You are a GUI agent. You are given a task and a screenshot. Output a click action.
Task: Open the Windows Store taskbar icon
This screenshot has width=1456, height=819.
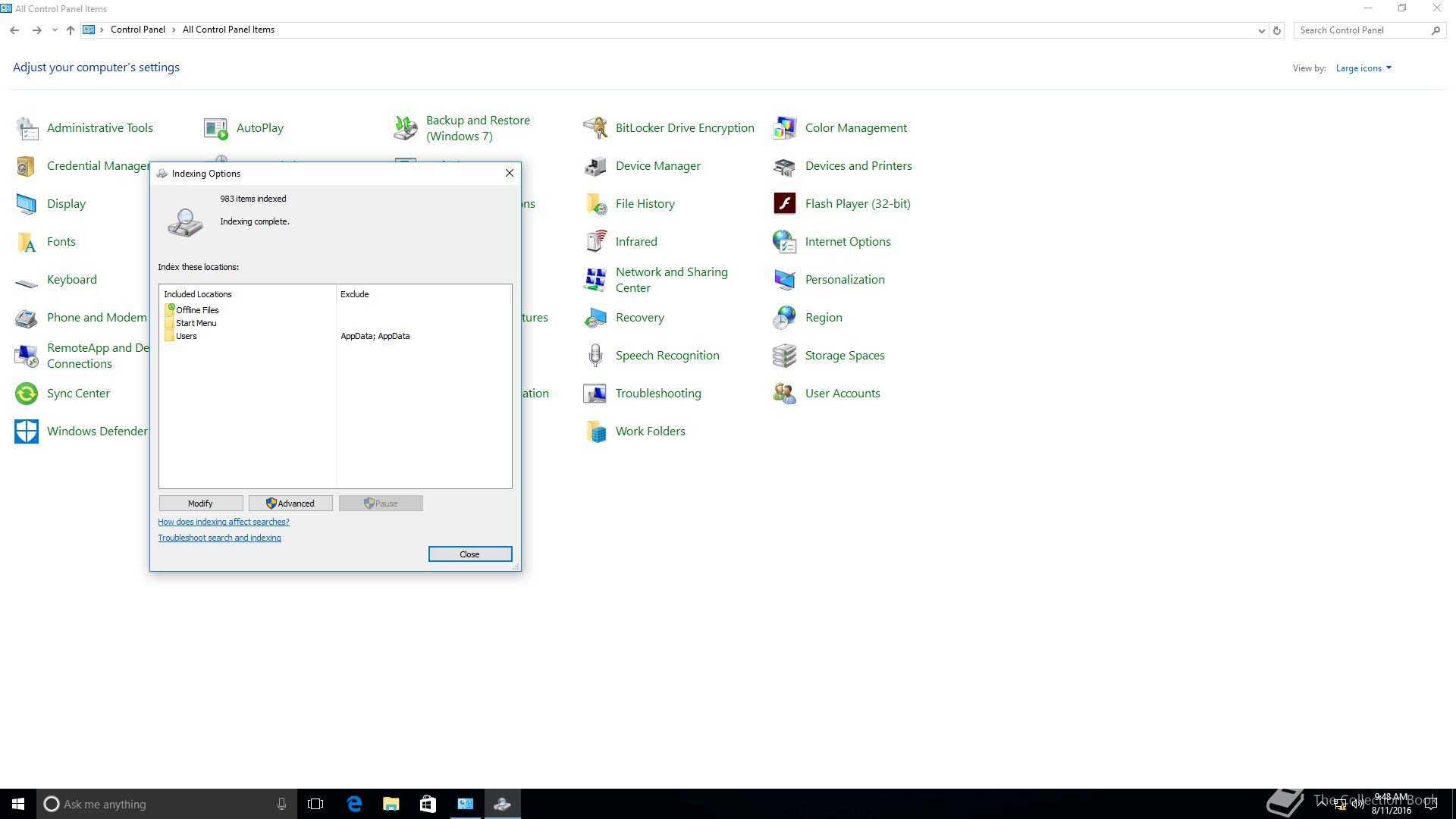(428, 804)
